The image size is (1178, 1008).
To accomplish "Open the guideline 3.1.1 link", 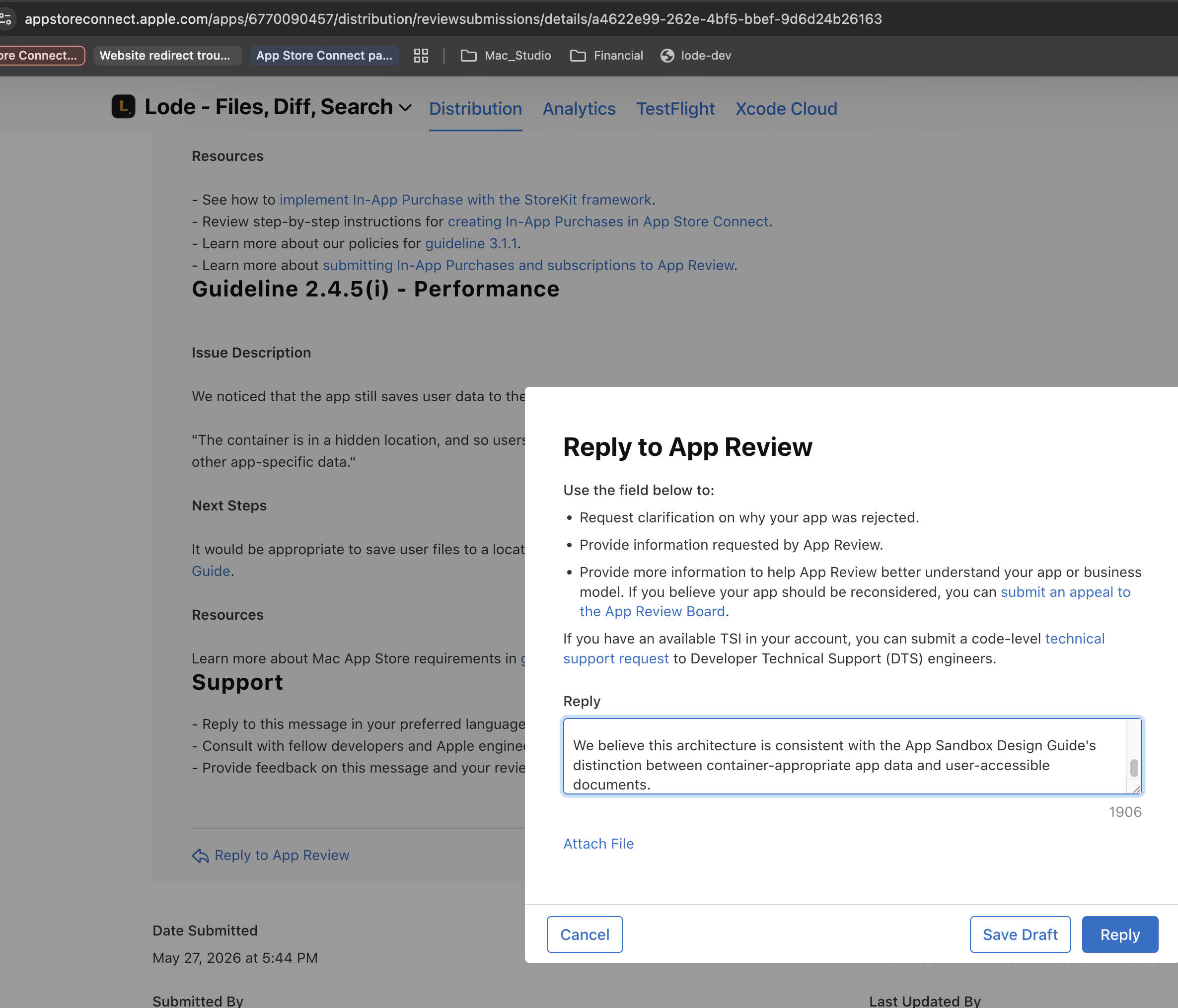I will click(471, 243).
